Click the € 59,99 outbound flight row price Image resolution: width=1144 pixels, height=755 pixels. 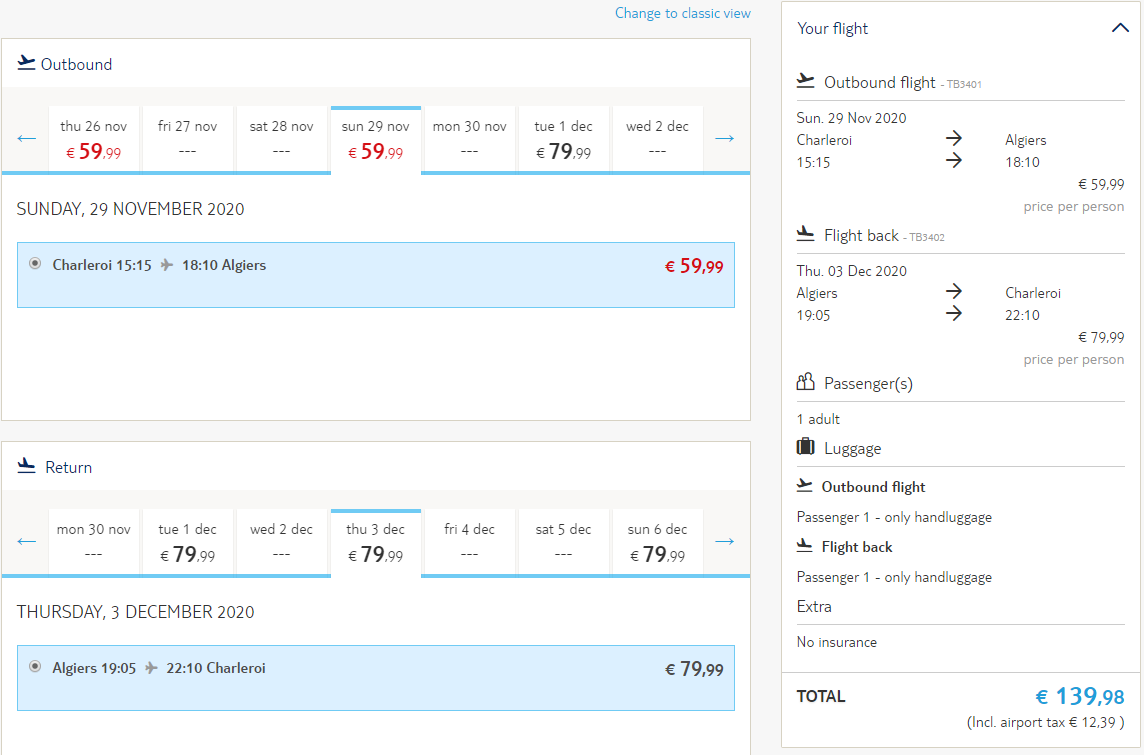694,266
